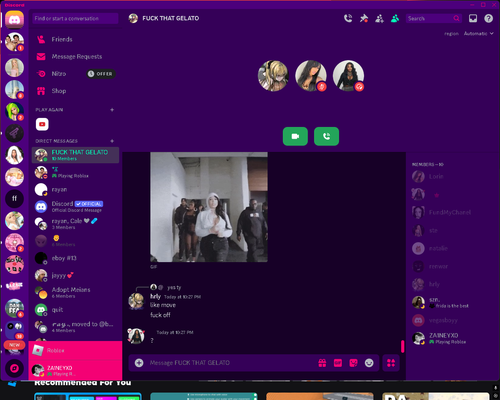
Task: Open Discord Official messages DM
Action: 75,207
